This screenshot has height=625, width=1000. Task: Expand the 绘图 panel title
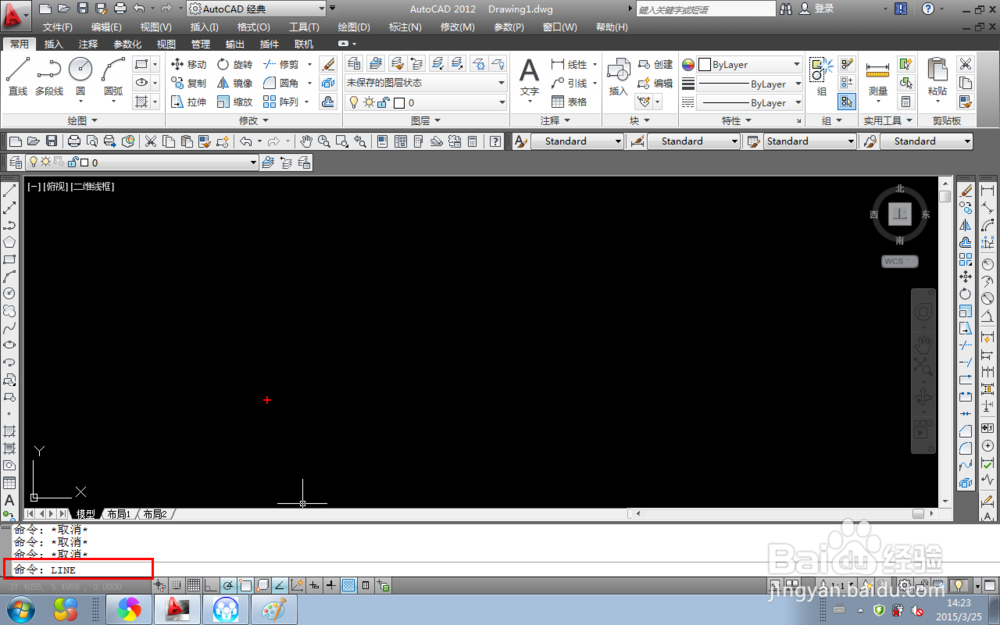pos(82,120)
